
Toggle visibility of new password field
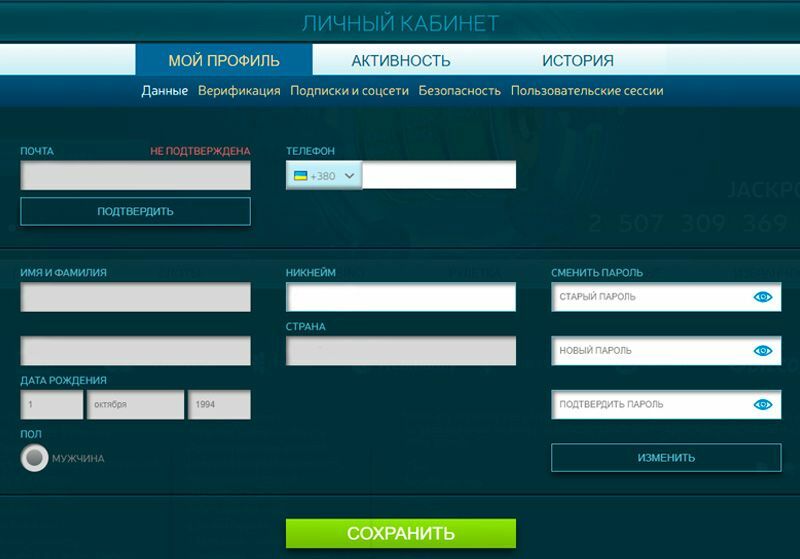pyautogui.click(x=763, y=350)
